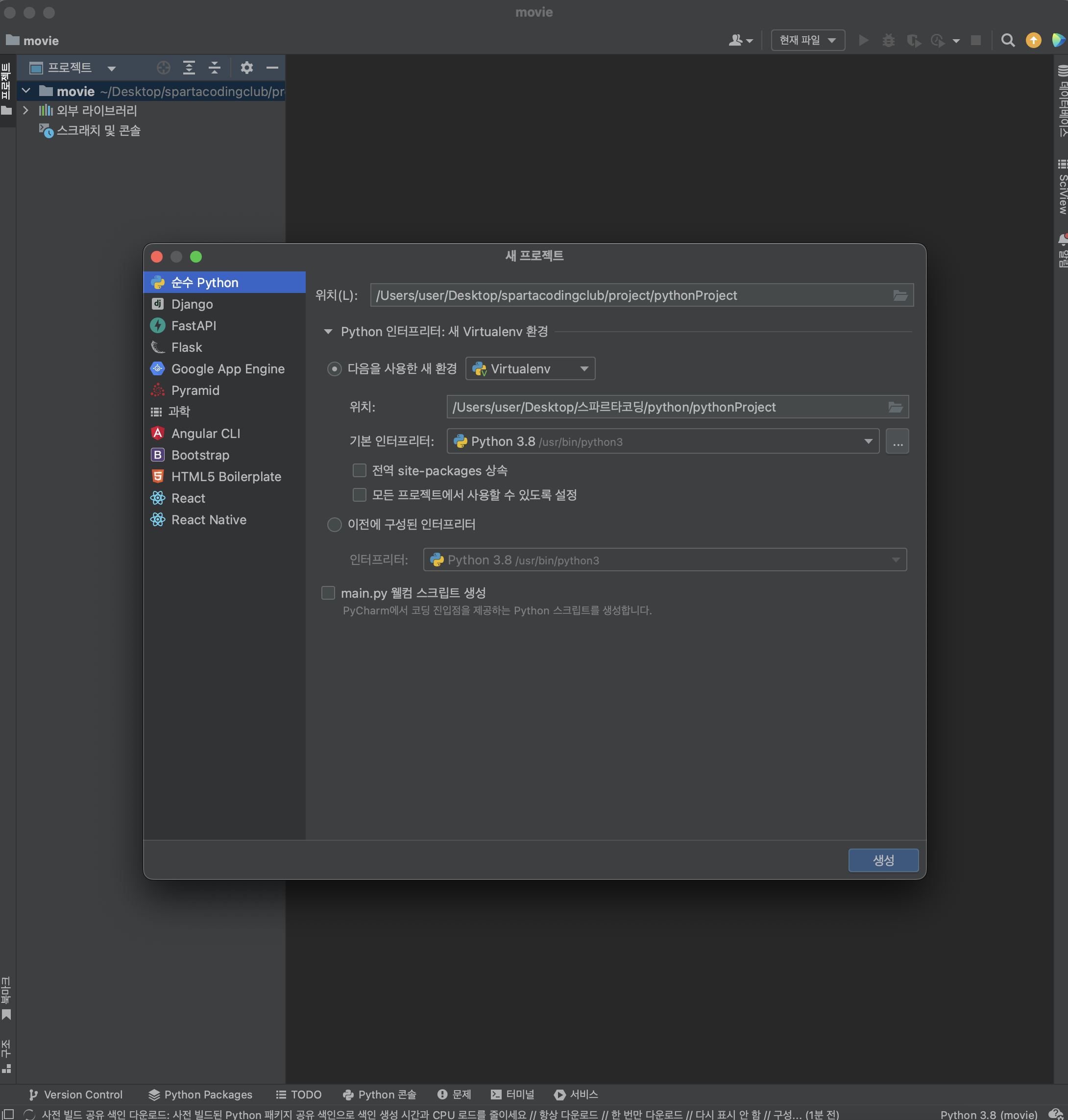Select the 다음을 사용한 새 환경 radio button

click(334, 369)
